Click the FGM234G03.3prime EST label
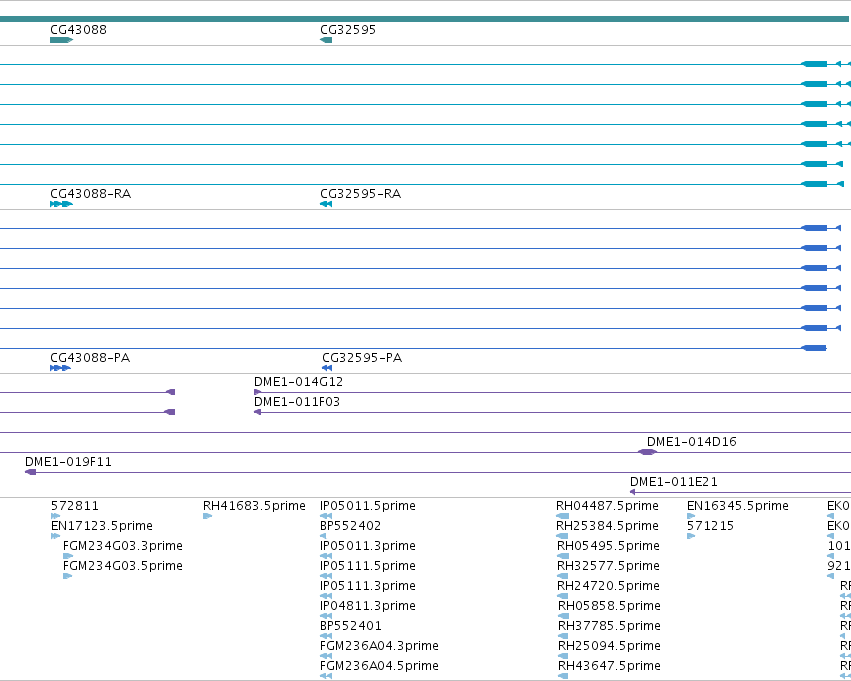This screenshot has height=681, width=851. (x=123, y=546)
